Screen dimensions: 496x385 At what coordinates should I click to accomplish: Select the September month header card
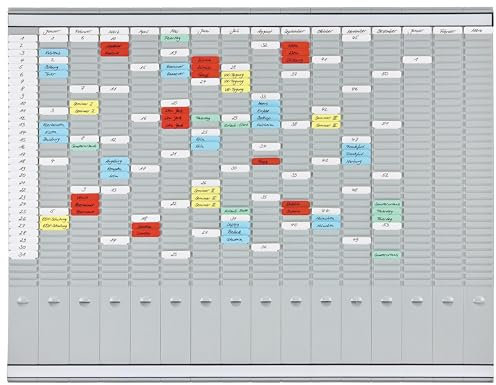click(296, 31)
